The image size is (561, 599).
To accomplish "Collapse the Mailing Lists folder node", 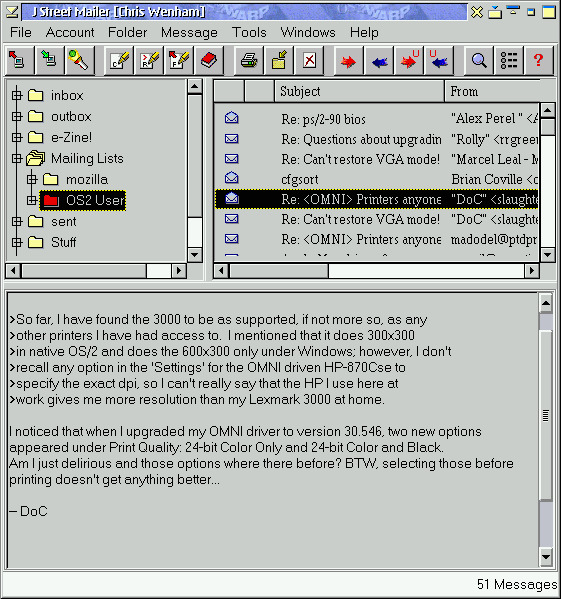I will [x=17, y=158].
